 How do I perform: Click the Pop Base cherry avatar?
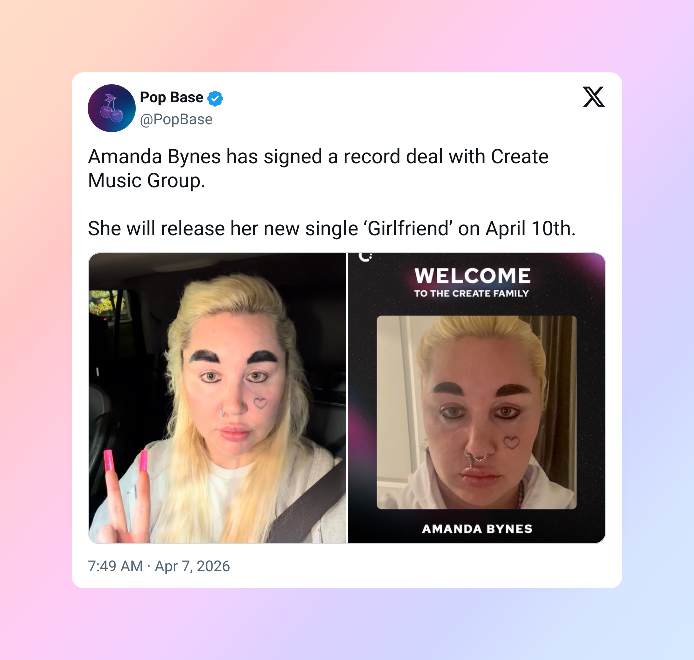point(112,108)
